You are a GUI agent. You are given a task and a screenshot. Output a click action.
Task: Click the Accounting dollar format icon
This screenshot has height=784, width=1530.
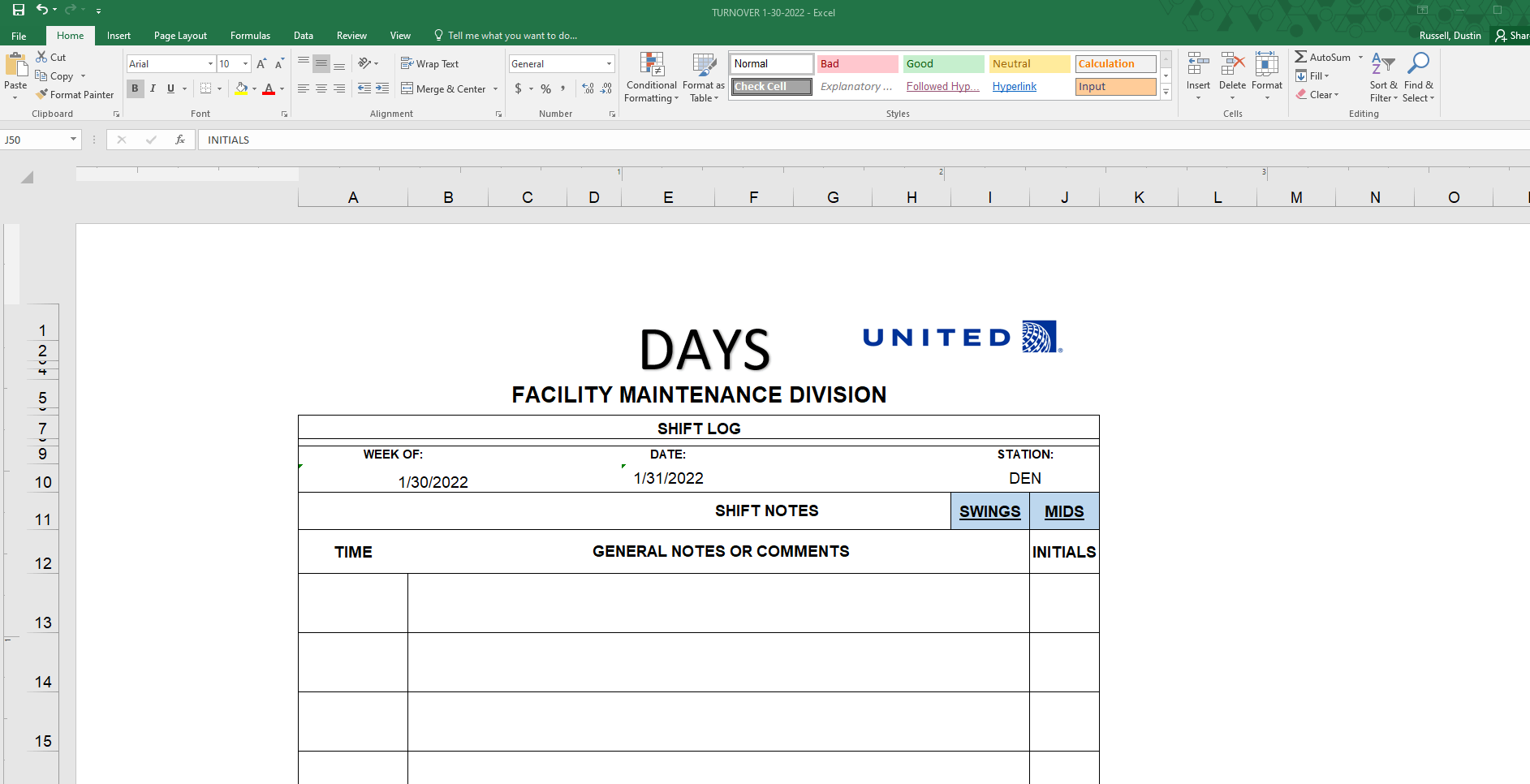(x=518, y=88)
